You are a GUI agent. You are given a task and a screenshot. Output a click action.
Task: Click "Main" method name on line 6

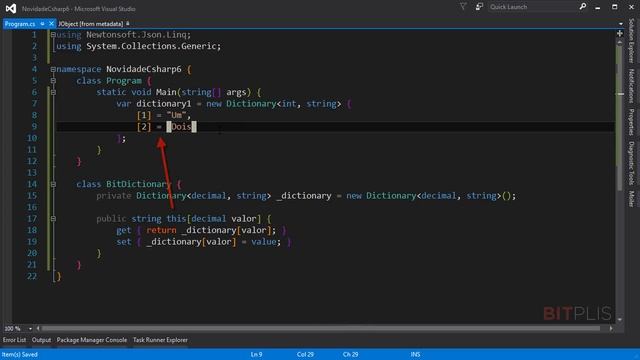[x=166, y=92]
